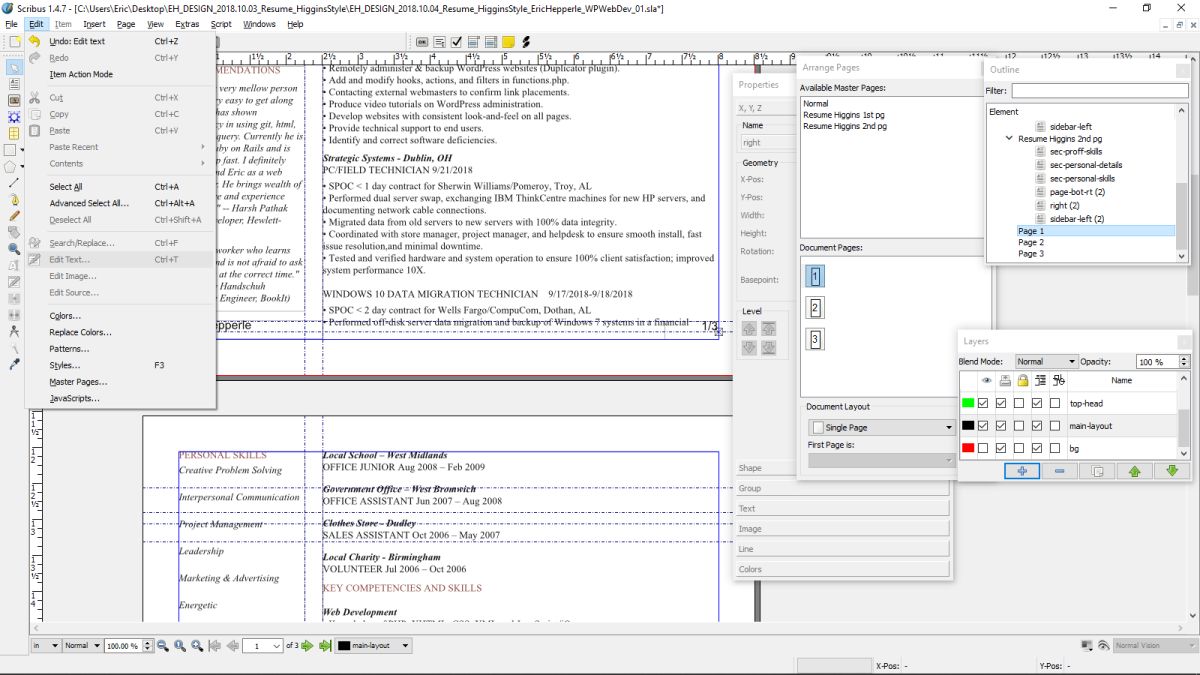This screenshot has height=675, width=1200.
Task: Open Document Layout Single Page dropdown
Action: [882, 427]
